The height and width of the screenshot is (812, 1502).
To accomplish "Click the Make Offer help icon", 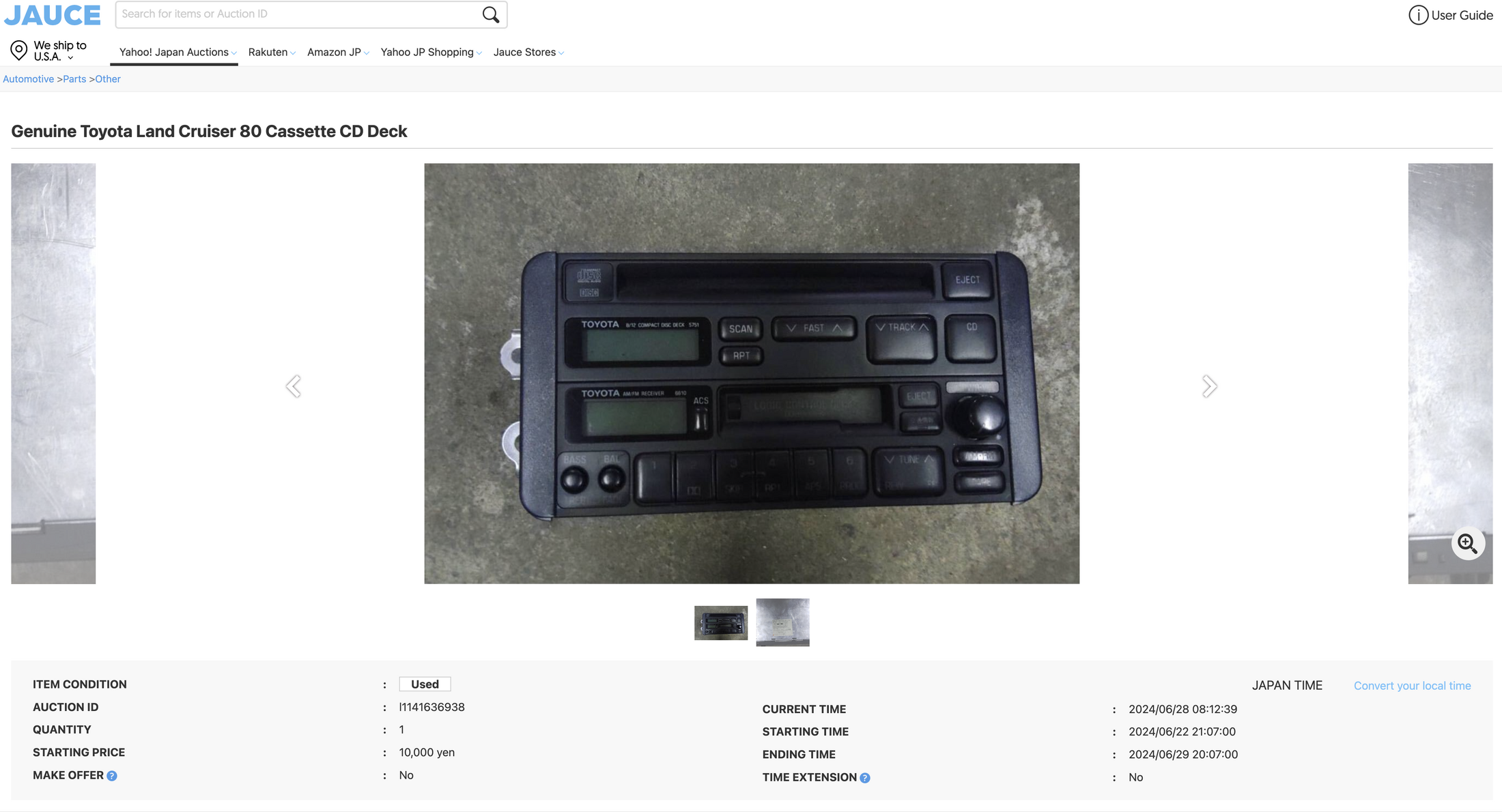I will [112, 776].
